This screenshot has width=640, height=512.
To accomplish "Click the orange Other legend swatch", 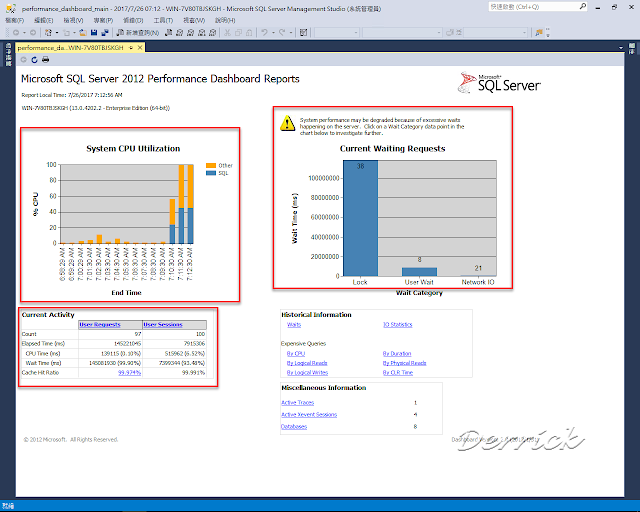I will pos(211,165).
